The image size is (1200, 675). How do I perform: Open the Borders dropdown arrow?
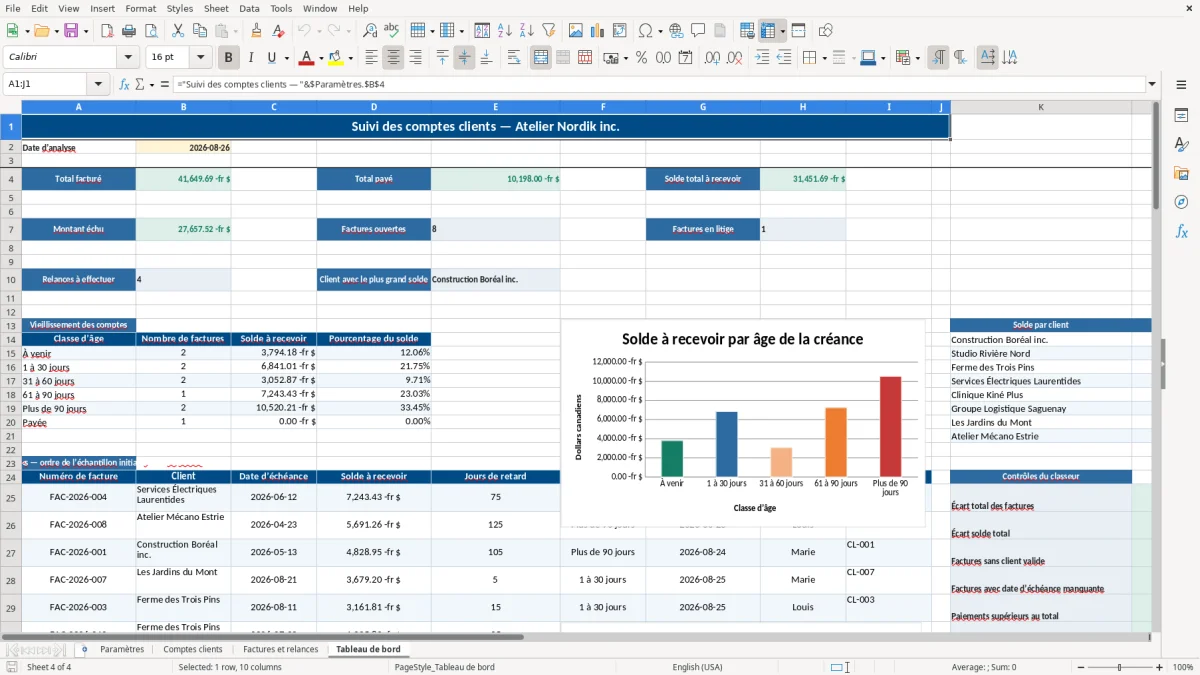(x=825, y=58)
